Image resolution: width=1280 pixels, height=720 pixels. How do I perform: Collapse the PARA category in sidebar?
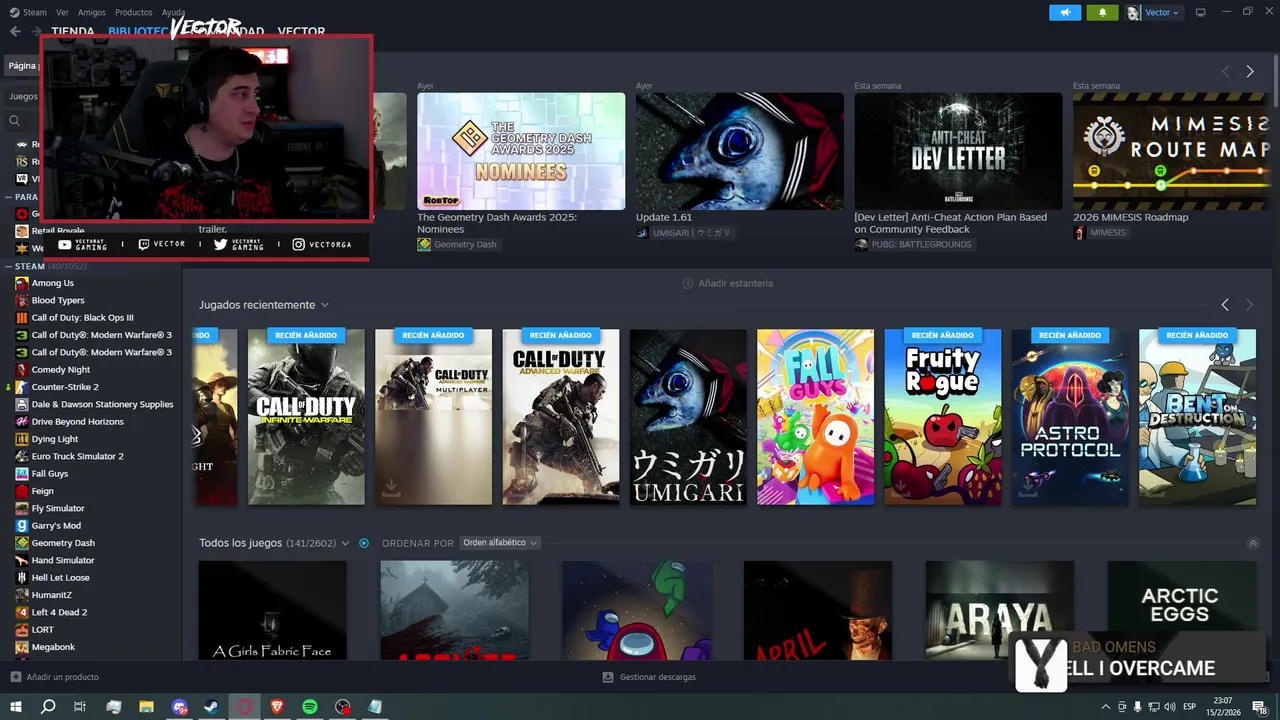[x=8, y=197]
